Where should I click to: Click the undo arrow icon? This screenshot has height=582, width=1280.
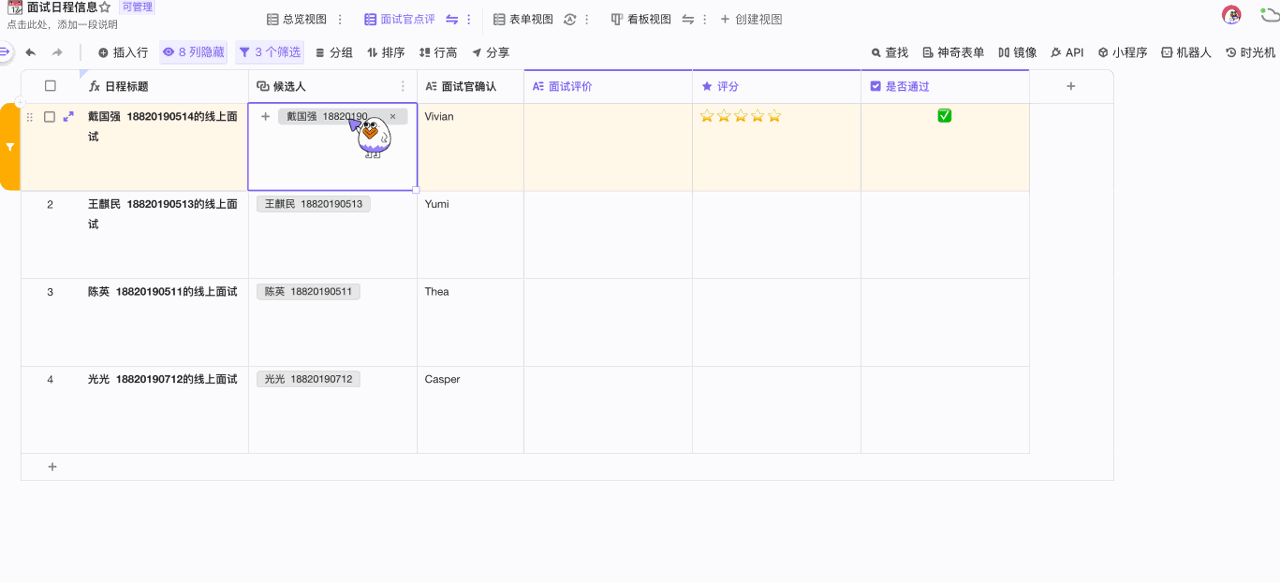pos(31,53)
